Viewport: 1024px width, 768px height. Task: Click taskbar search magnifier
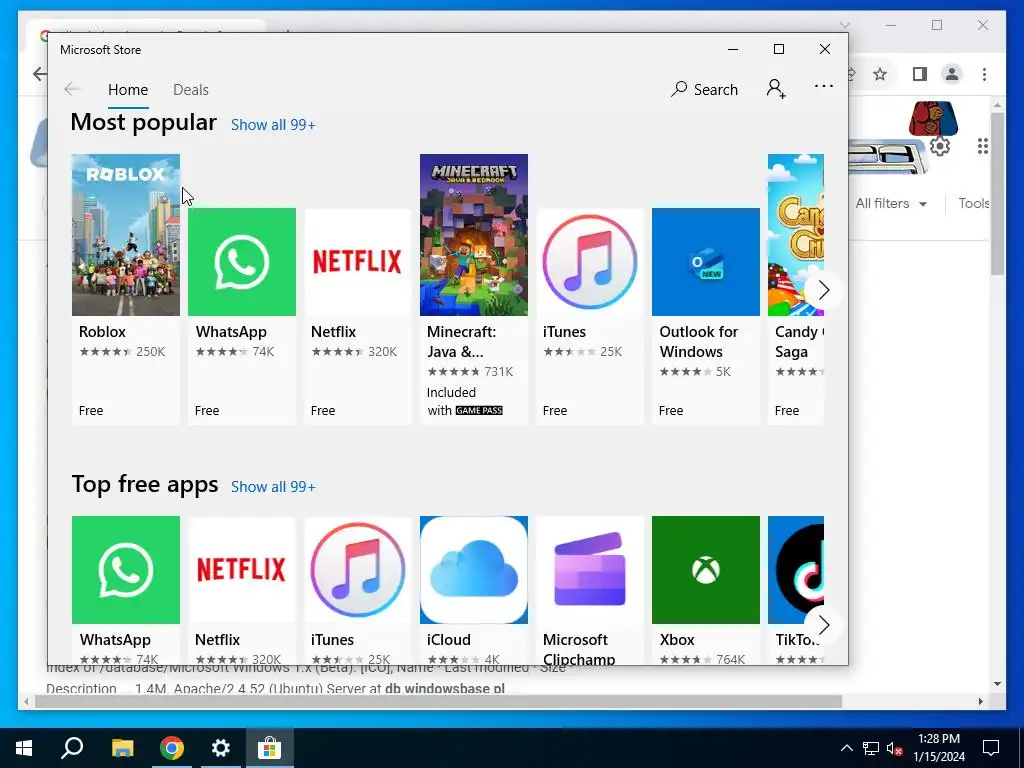coord(72,748)
